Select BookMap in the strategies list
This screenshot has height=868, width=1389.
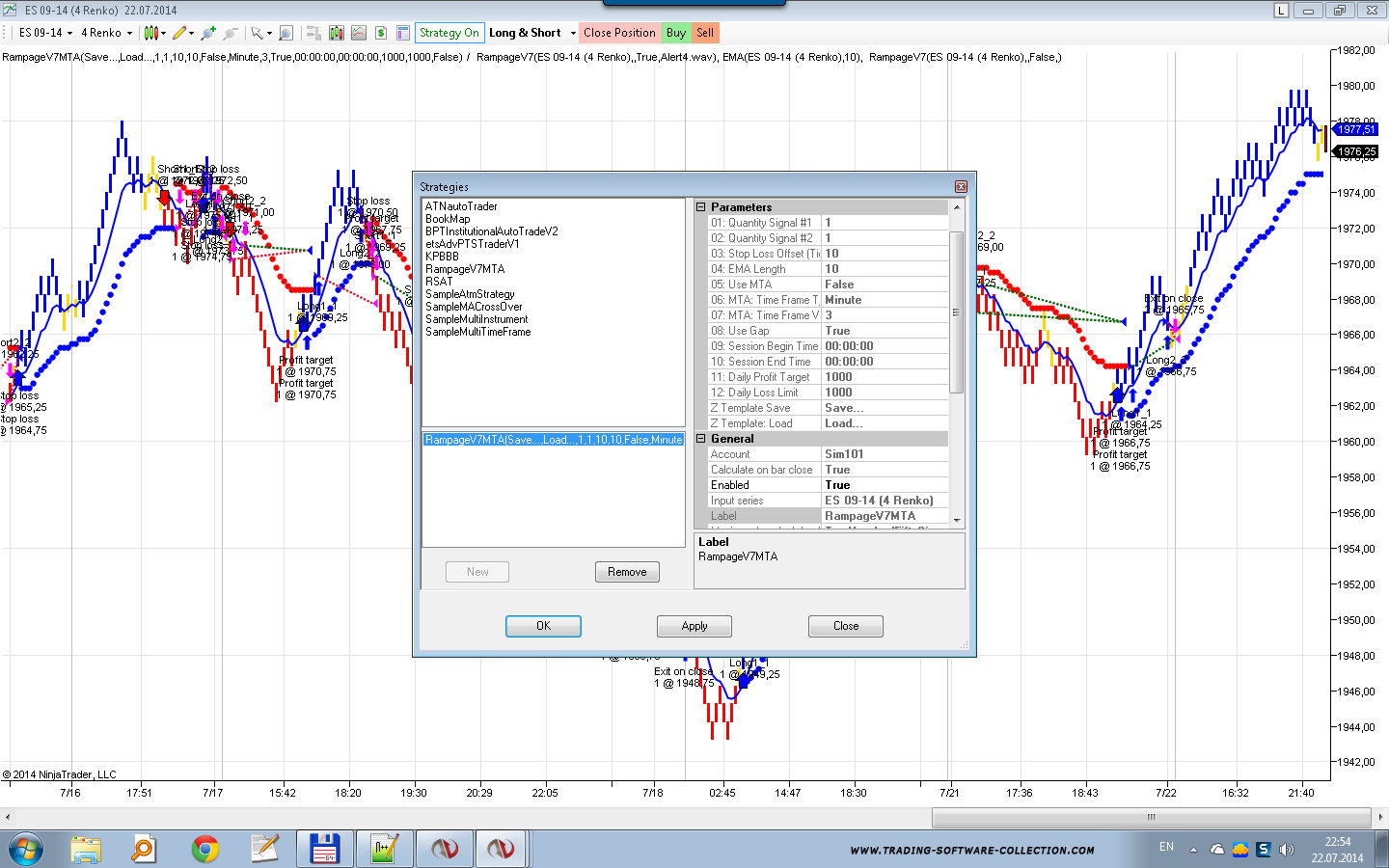click(448, 219)
